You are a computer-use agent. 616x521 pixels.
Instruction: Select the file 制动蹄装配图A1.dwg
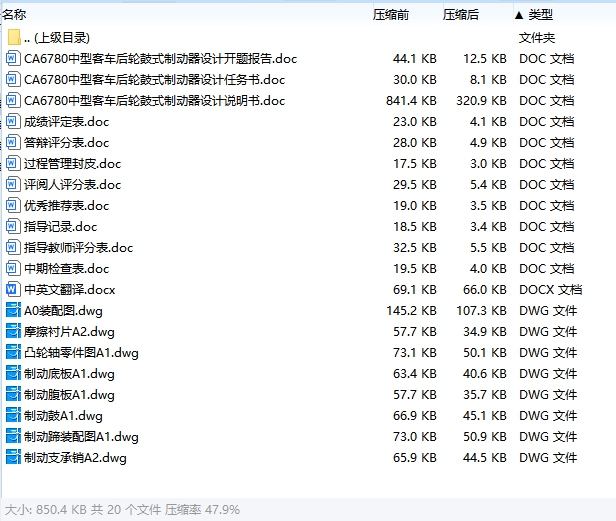(x=81, y=437)
